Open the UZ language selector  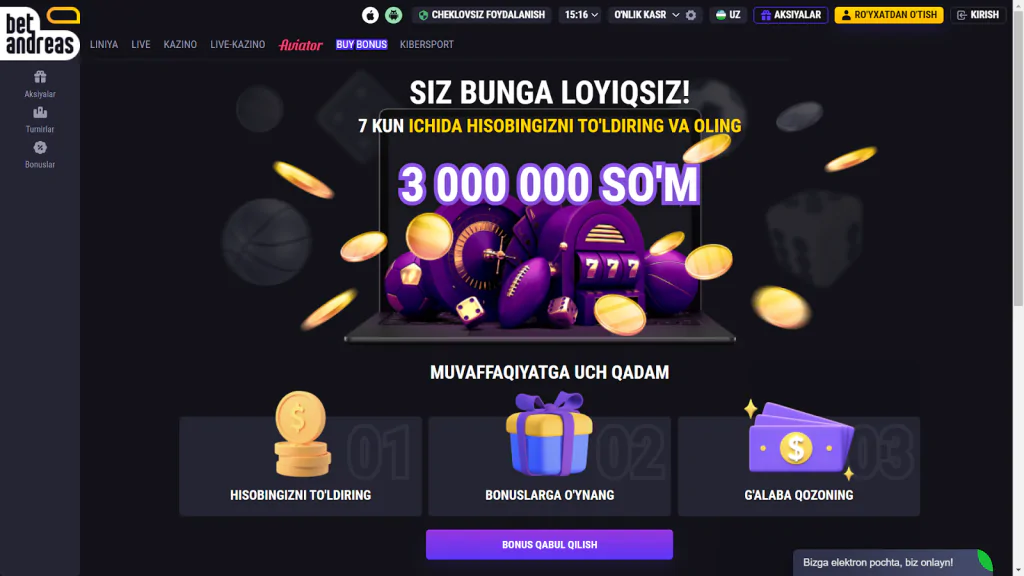pyautogui.click(x=728, y=15)
